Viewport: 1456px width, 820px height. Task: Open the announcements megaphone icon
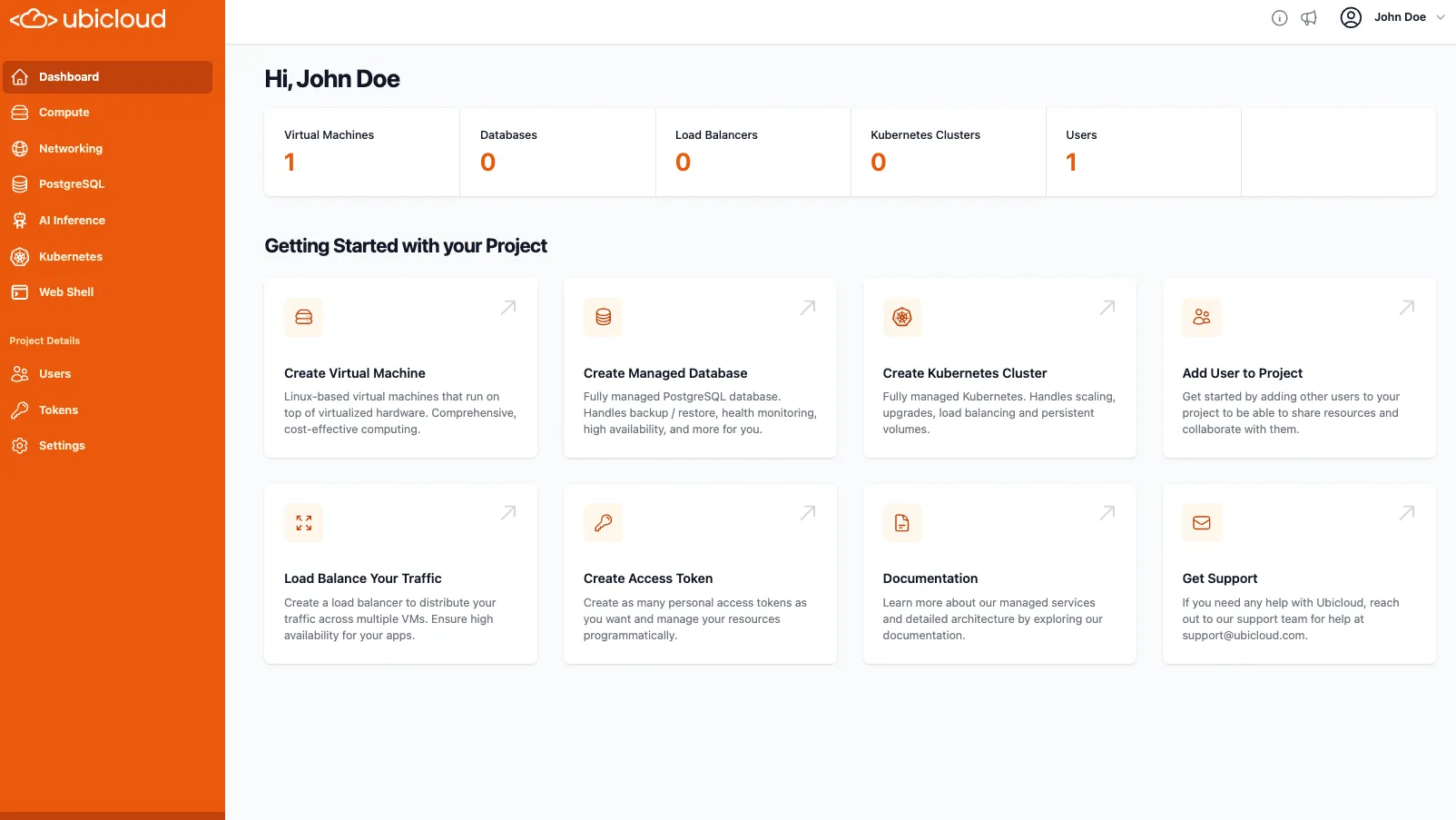pos(1308,18)
